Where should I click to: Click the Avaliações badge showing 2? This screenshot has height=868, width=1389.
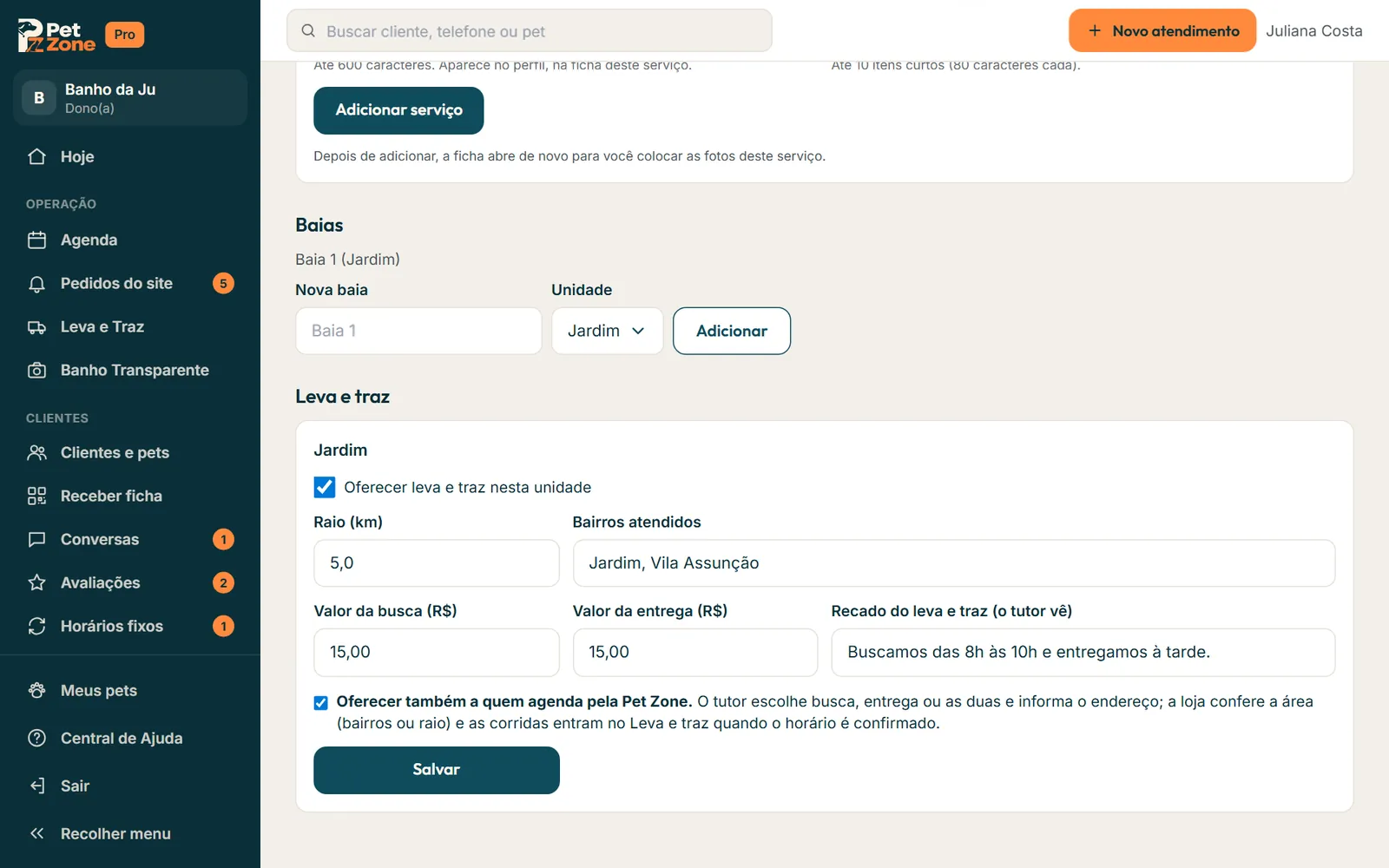[223, 583]
